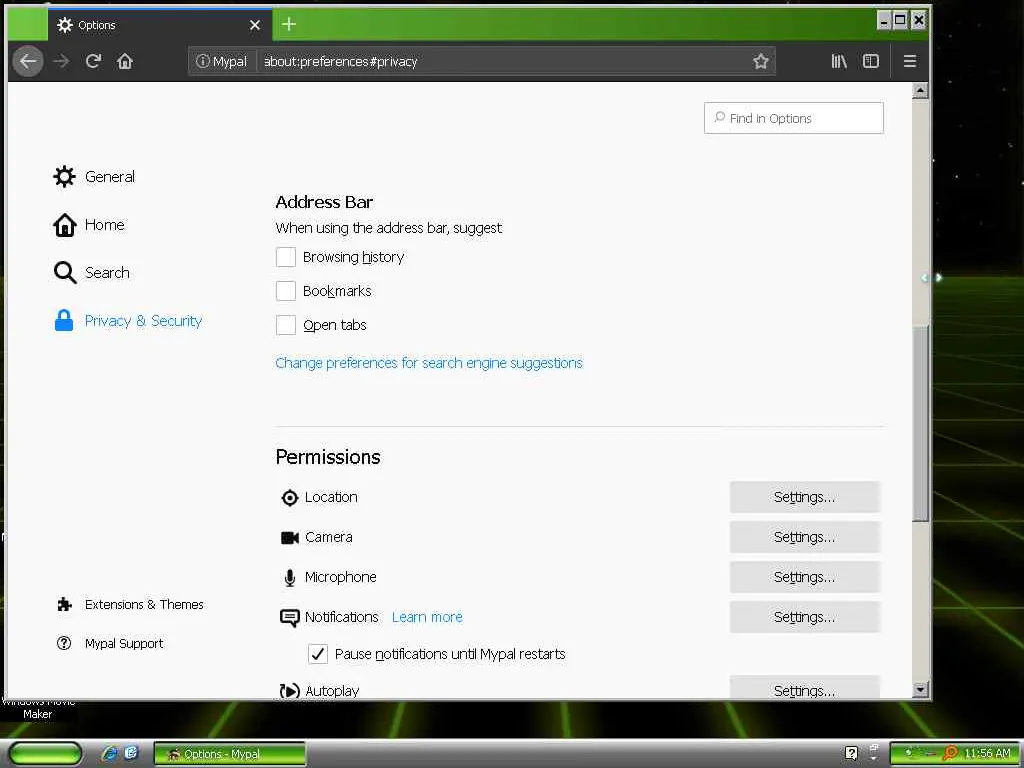Click the help question mark tray icon

(851, 753)
